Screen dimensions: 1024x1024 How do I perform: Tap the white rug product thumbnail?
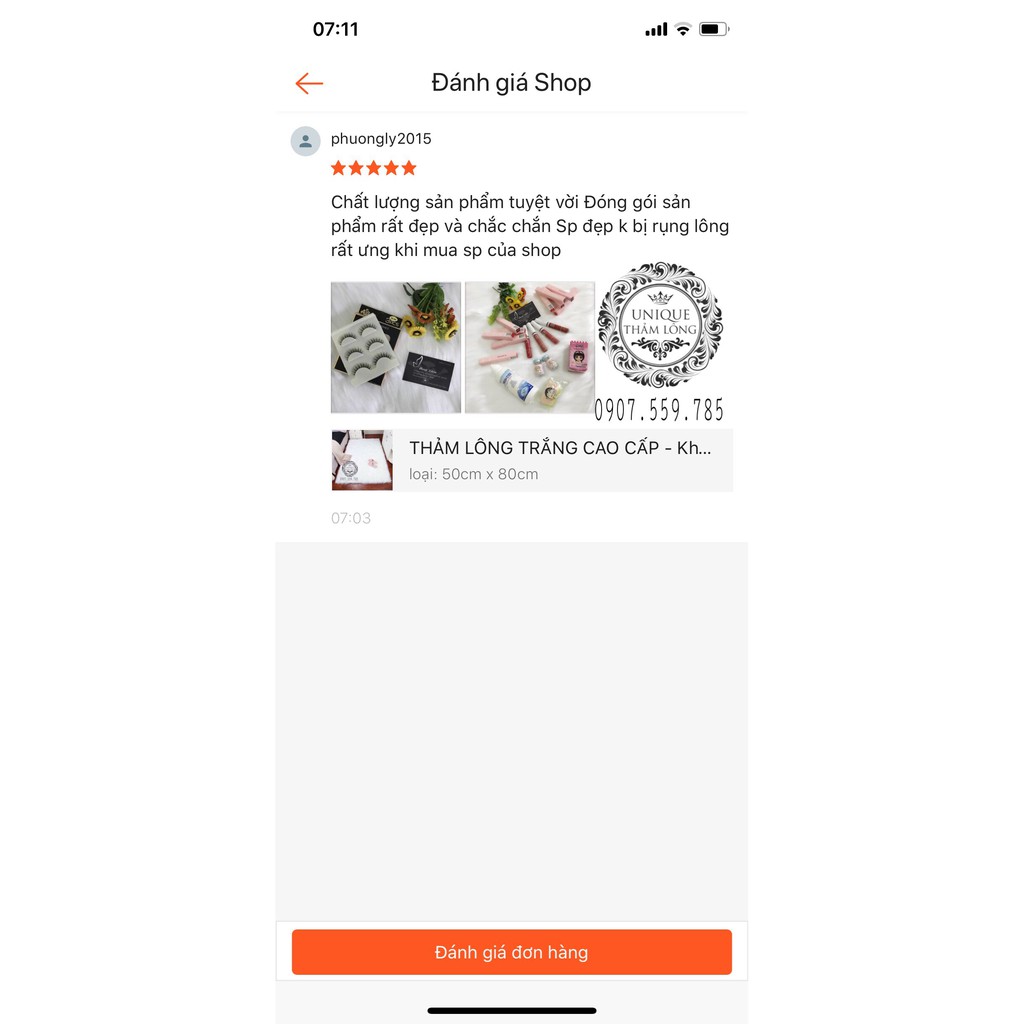pyautogui.click(x=362, y=460)
